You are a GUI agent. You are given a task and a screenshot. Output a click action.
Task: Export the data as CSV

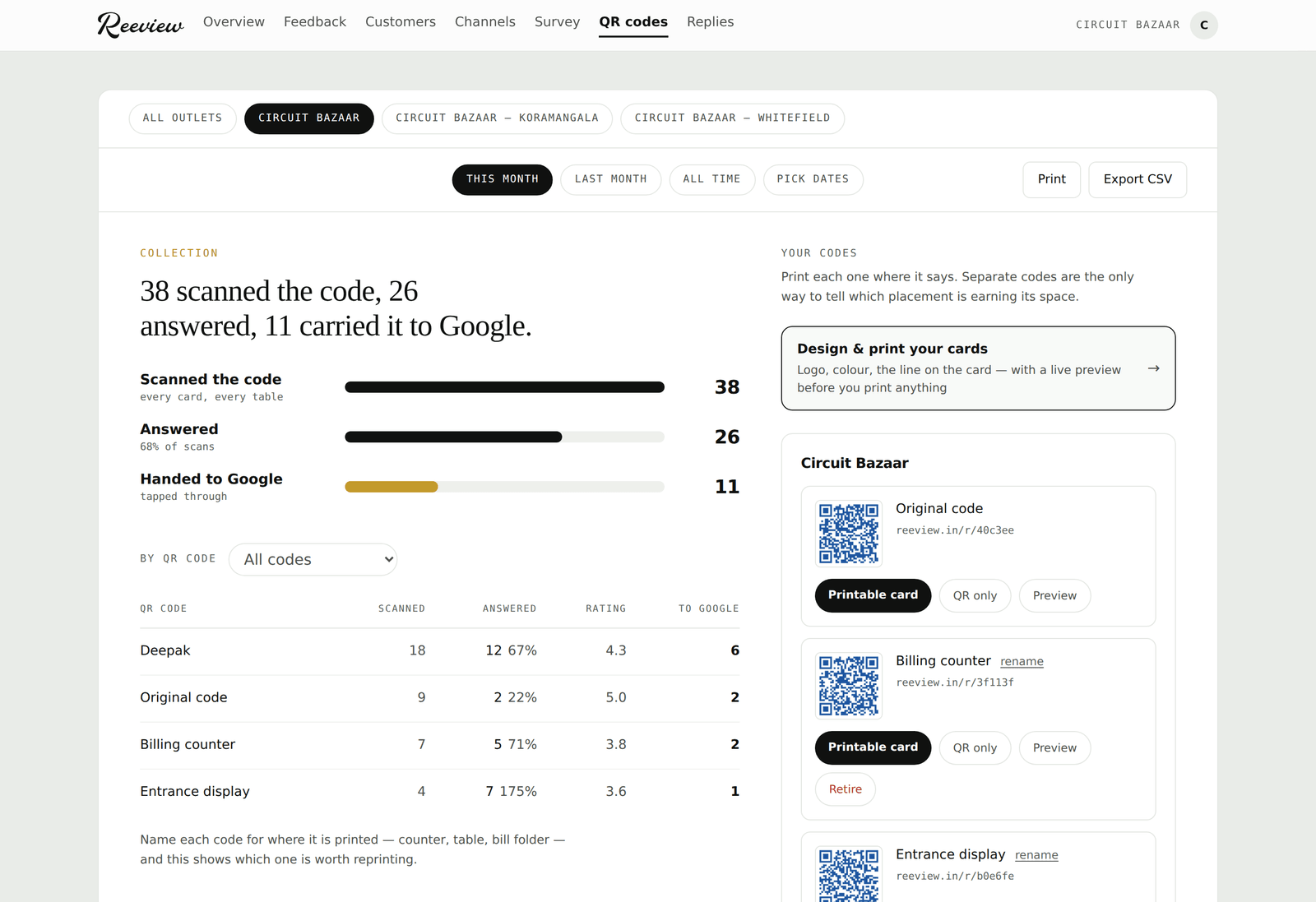pyautogui.click(x=1138, y=179)
